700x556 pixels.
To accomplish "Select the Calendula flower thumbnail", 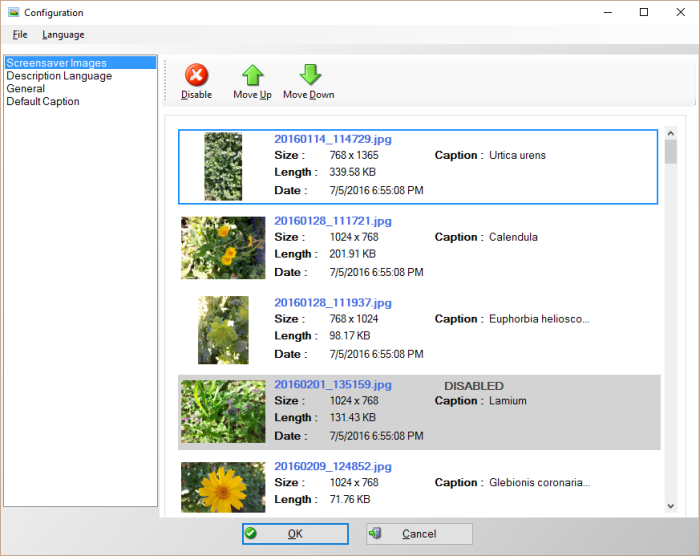I will [x=222, y=248].
